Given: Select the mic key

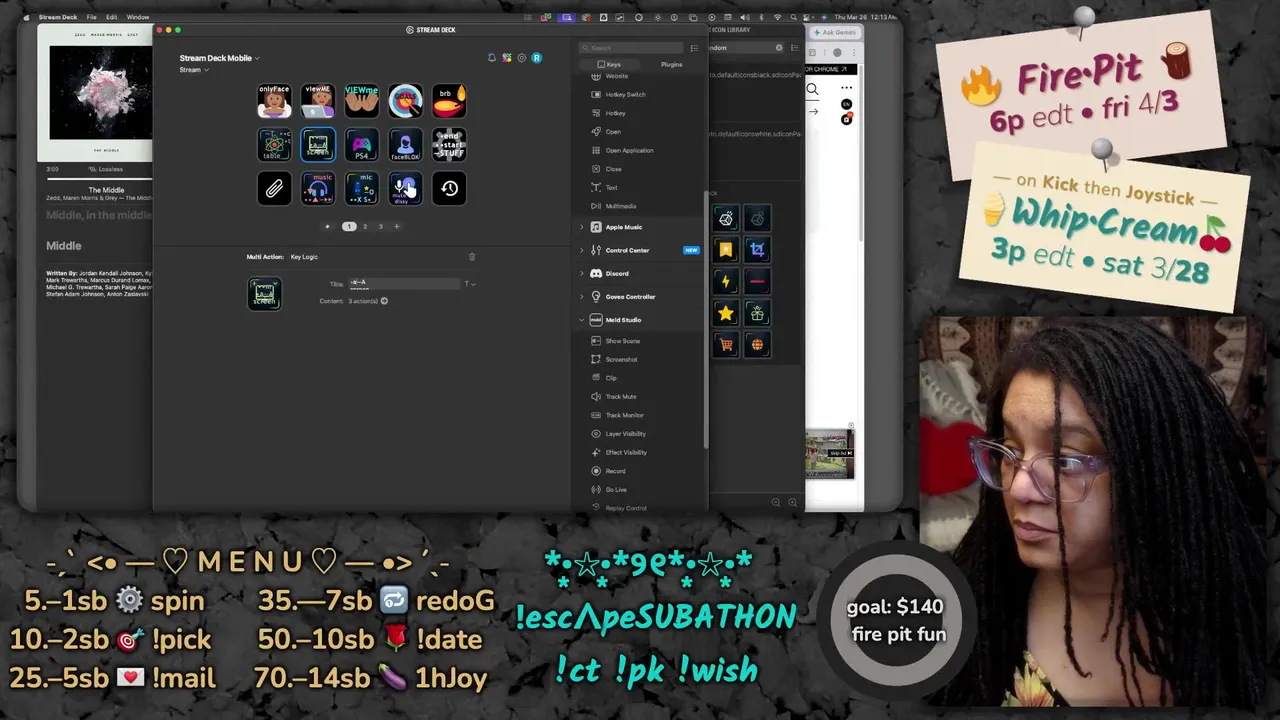Looking at the screenshot, I should click(362, 188).
